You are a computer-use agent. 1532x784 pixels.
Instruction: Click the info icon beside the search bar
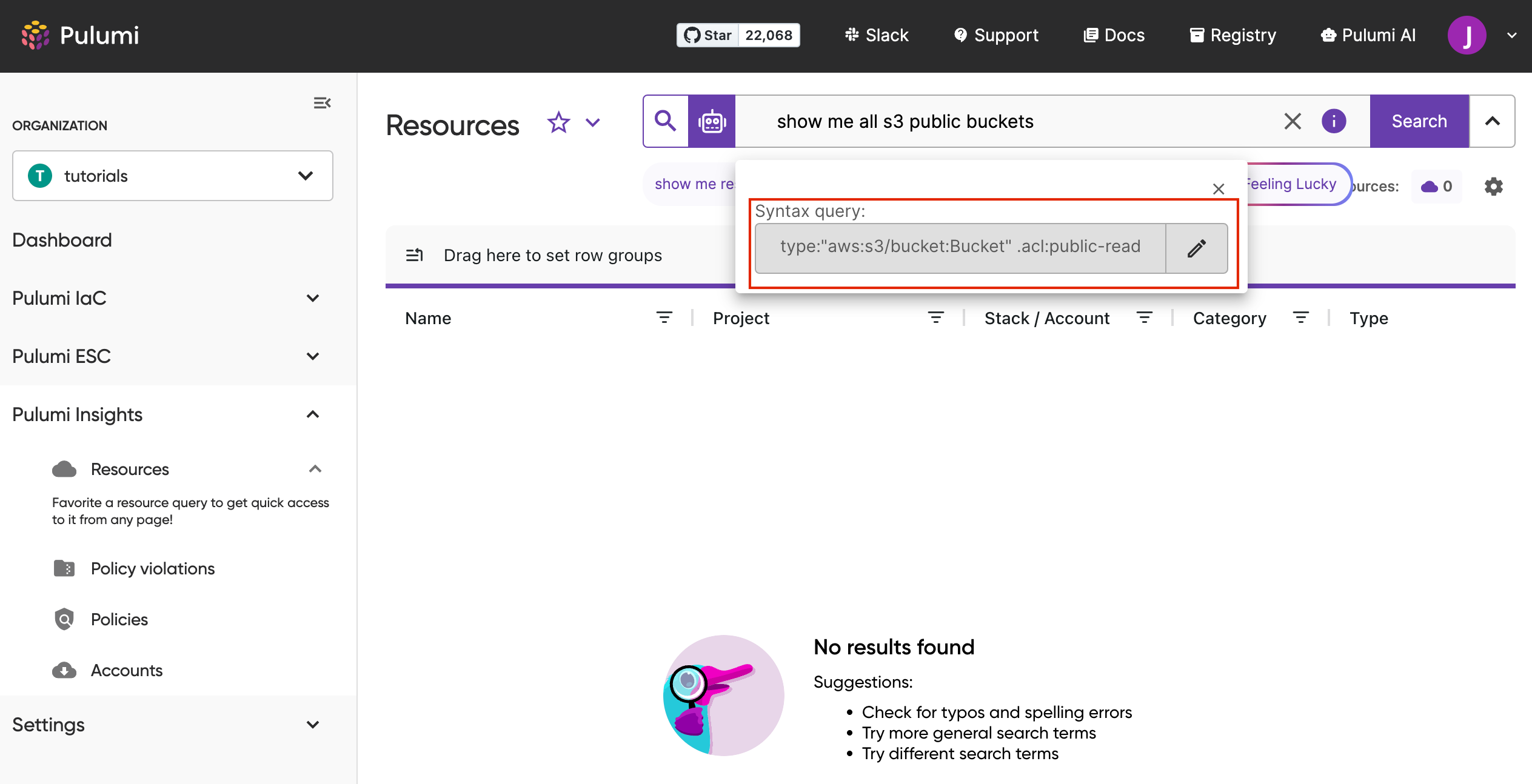1334,121
